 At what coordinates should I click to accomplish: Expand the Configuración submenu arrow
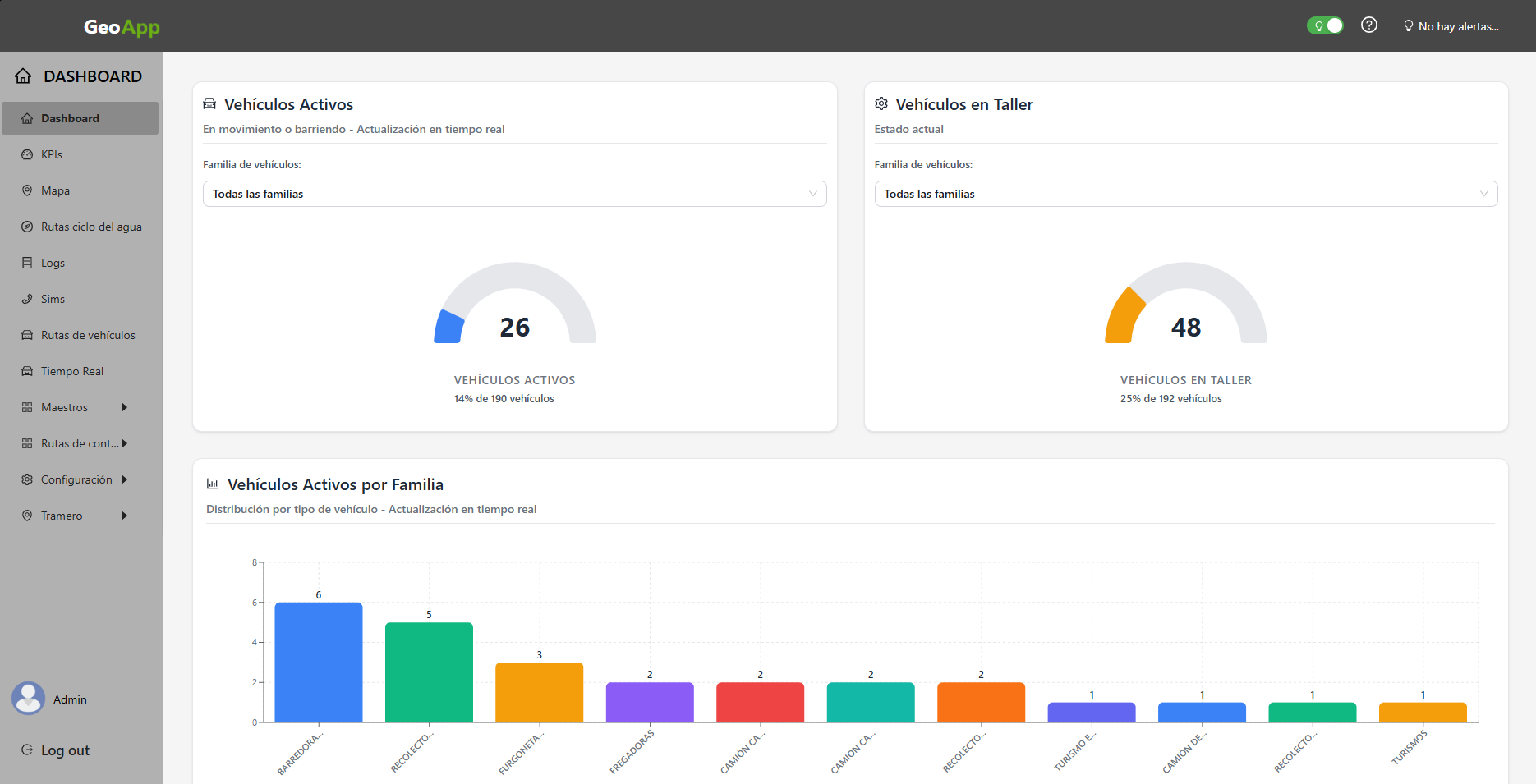pos(125,479)
